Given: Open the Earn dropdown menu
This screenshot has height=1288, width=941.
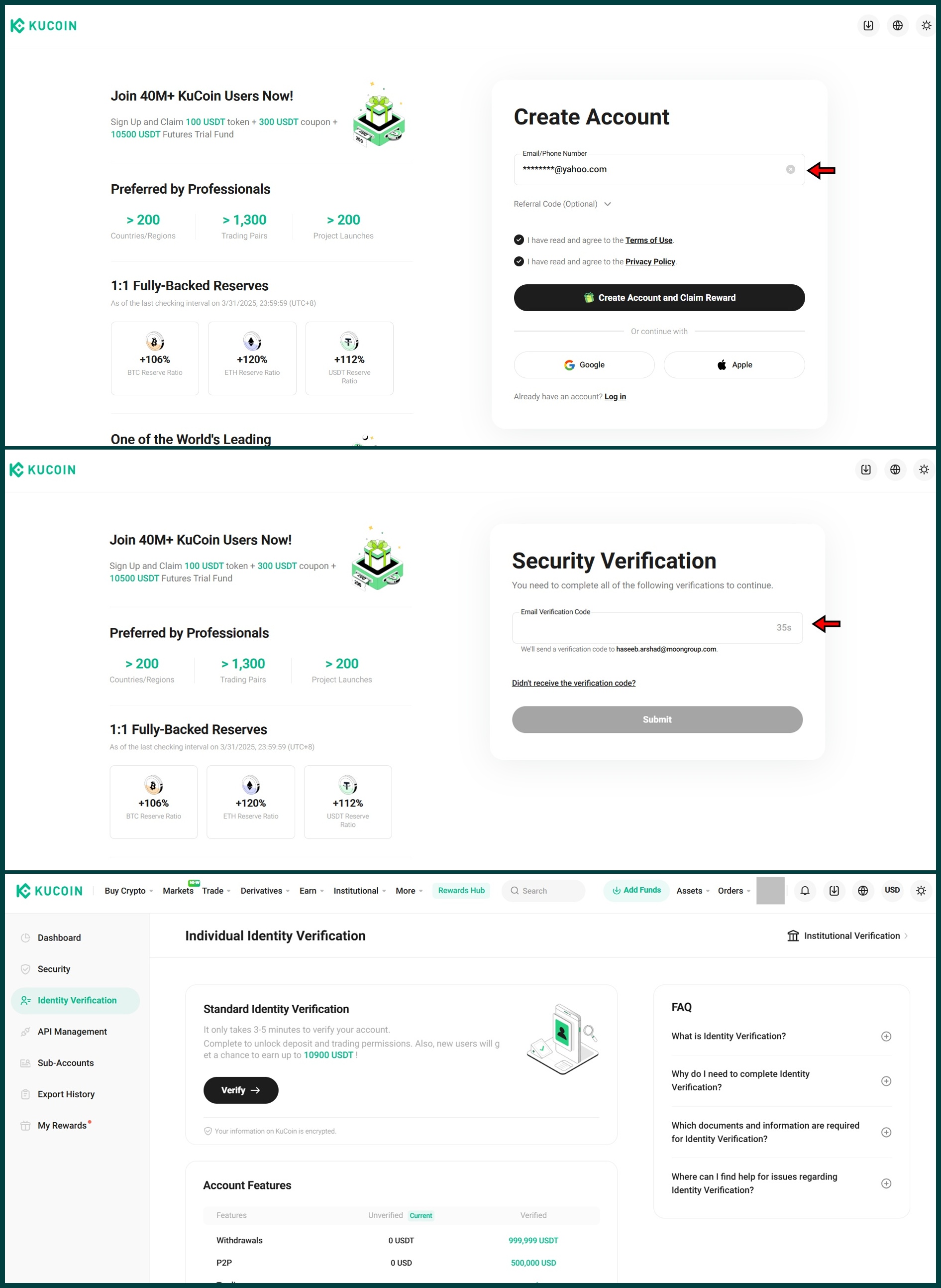Looking at the screenshot, I should pos(312,891).
